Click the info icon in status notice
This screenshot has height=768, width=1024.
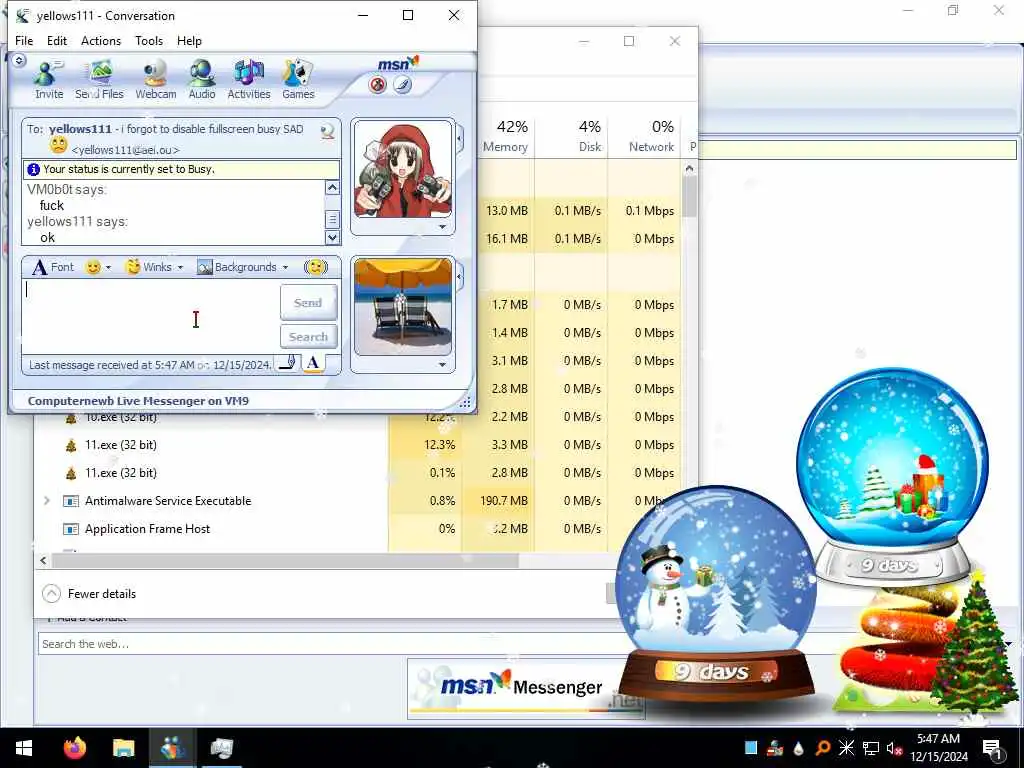pos(33,169)
